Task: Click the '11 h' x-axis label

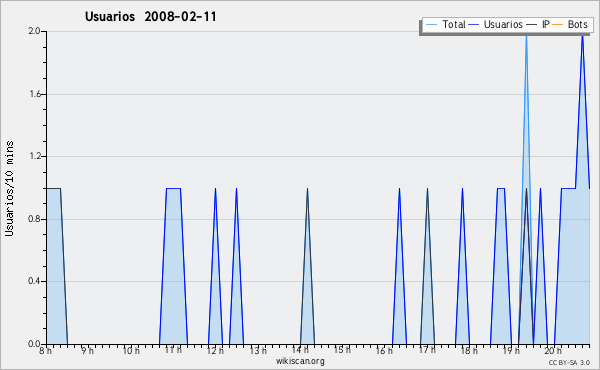Action: pyautogui.click(x=173, y=350)
